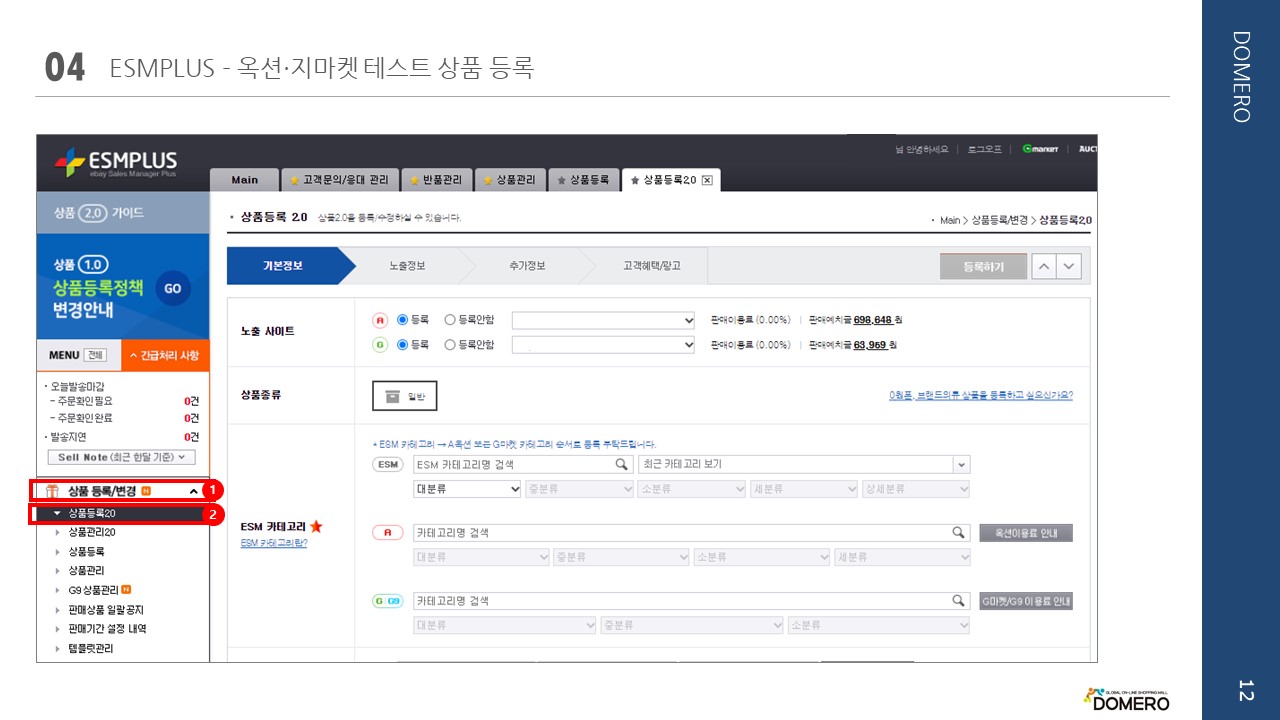Click the 전체 menu button
The height and width of the screenshot is (720, 1280).
pos(95,356)
